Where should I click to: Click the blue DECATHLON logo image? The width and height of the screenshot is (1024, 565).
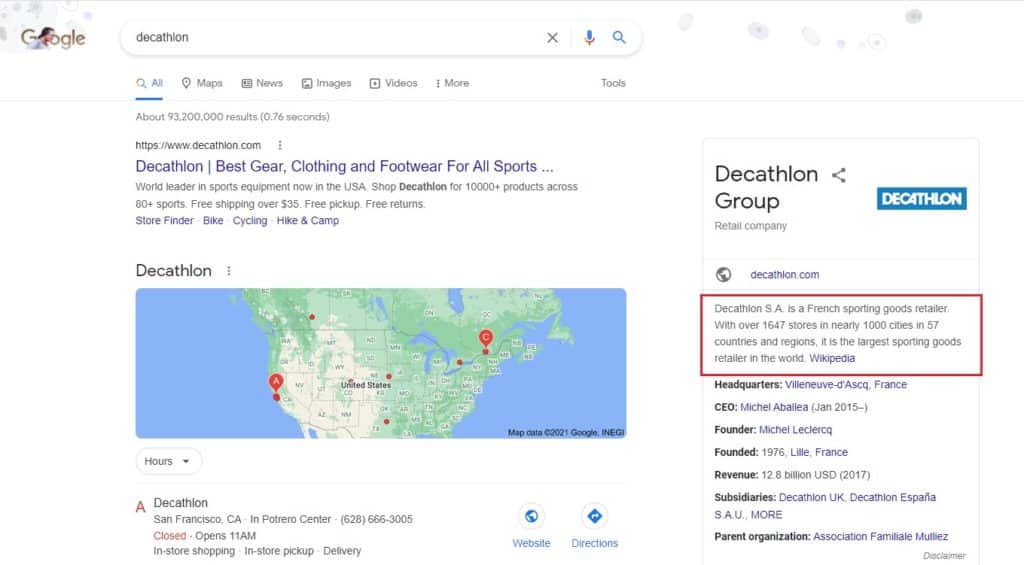point(921,199)
